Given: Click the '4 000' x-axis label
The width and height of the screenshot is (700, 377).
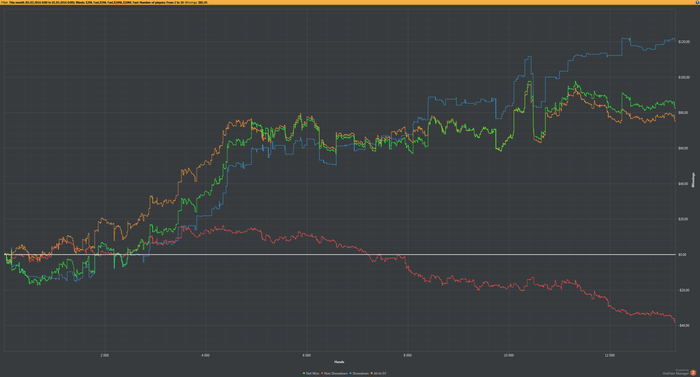Looking at the screenshot, I should click(205, 356).
